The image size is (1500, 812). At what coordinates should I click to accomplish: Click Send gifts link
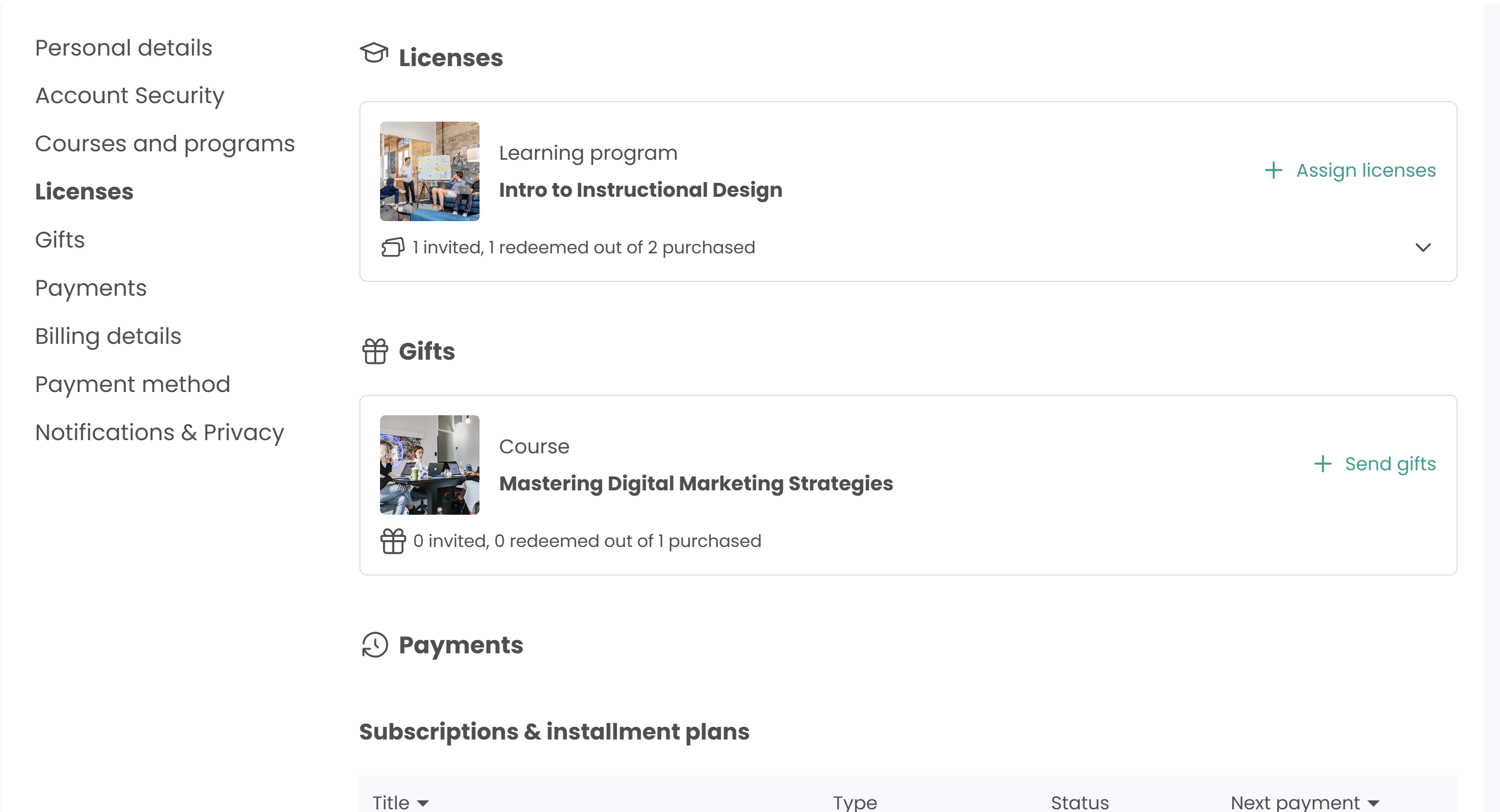click(1390, 464)
